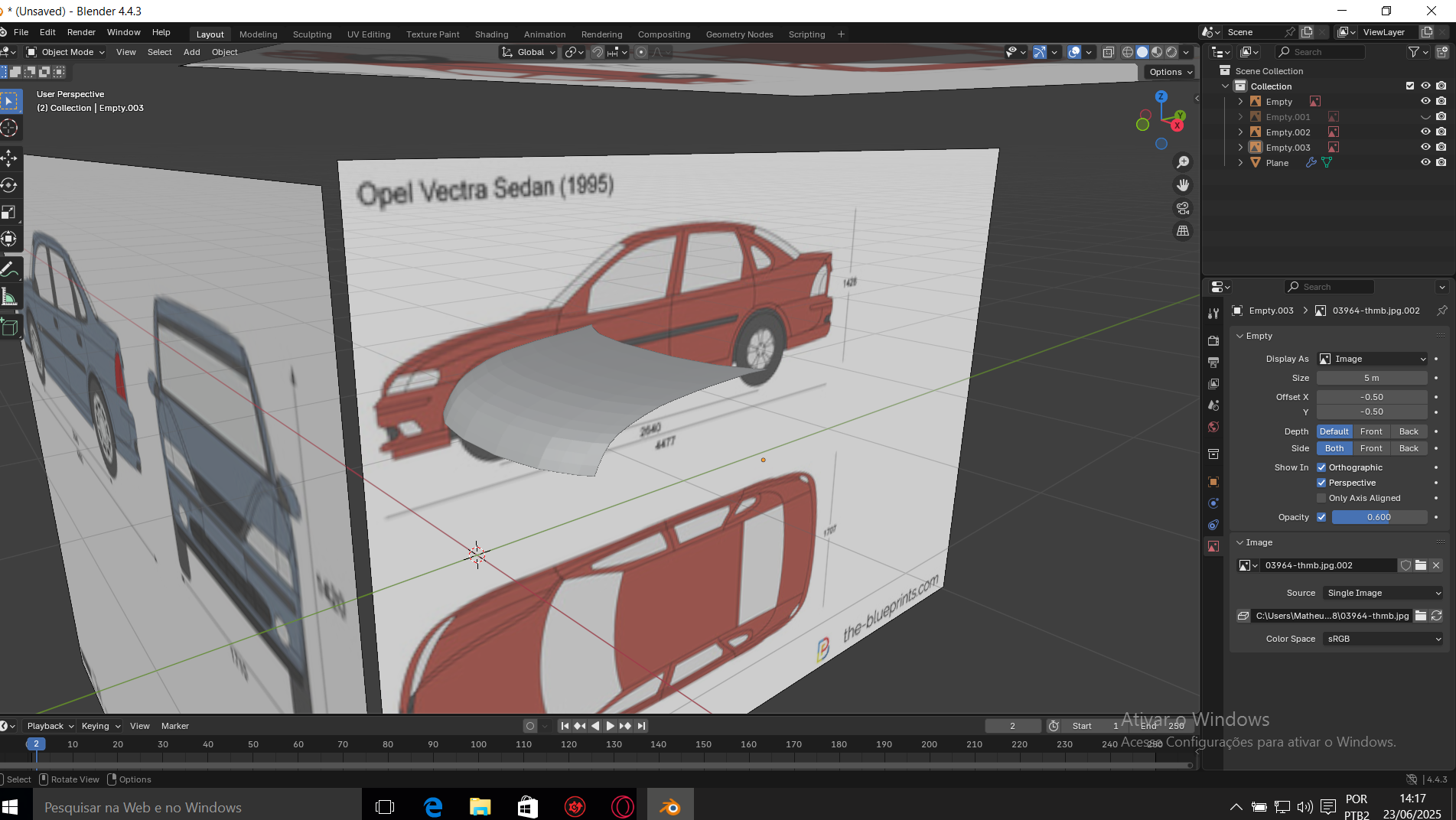The image size is (1456, 820).
Task: Disable Empty.003 in renders via camera icon
Action: point(1441,148)
